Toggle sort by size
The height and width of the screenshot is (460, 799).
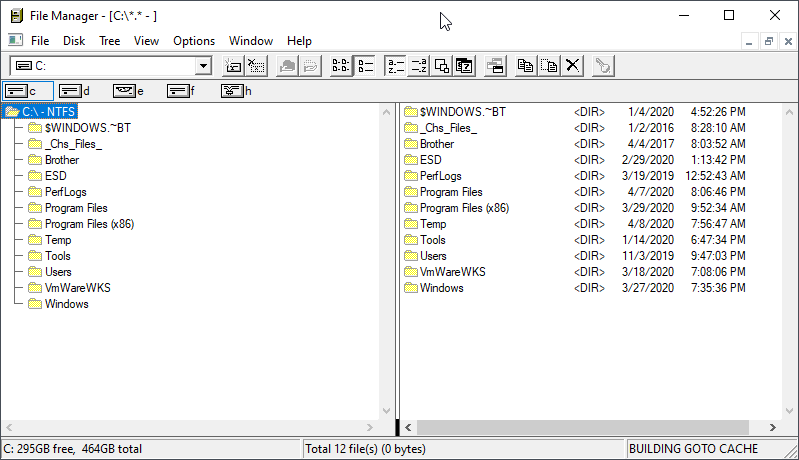click(x=441, y=66)
